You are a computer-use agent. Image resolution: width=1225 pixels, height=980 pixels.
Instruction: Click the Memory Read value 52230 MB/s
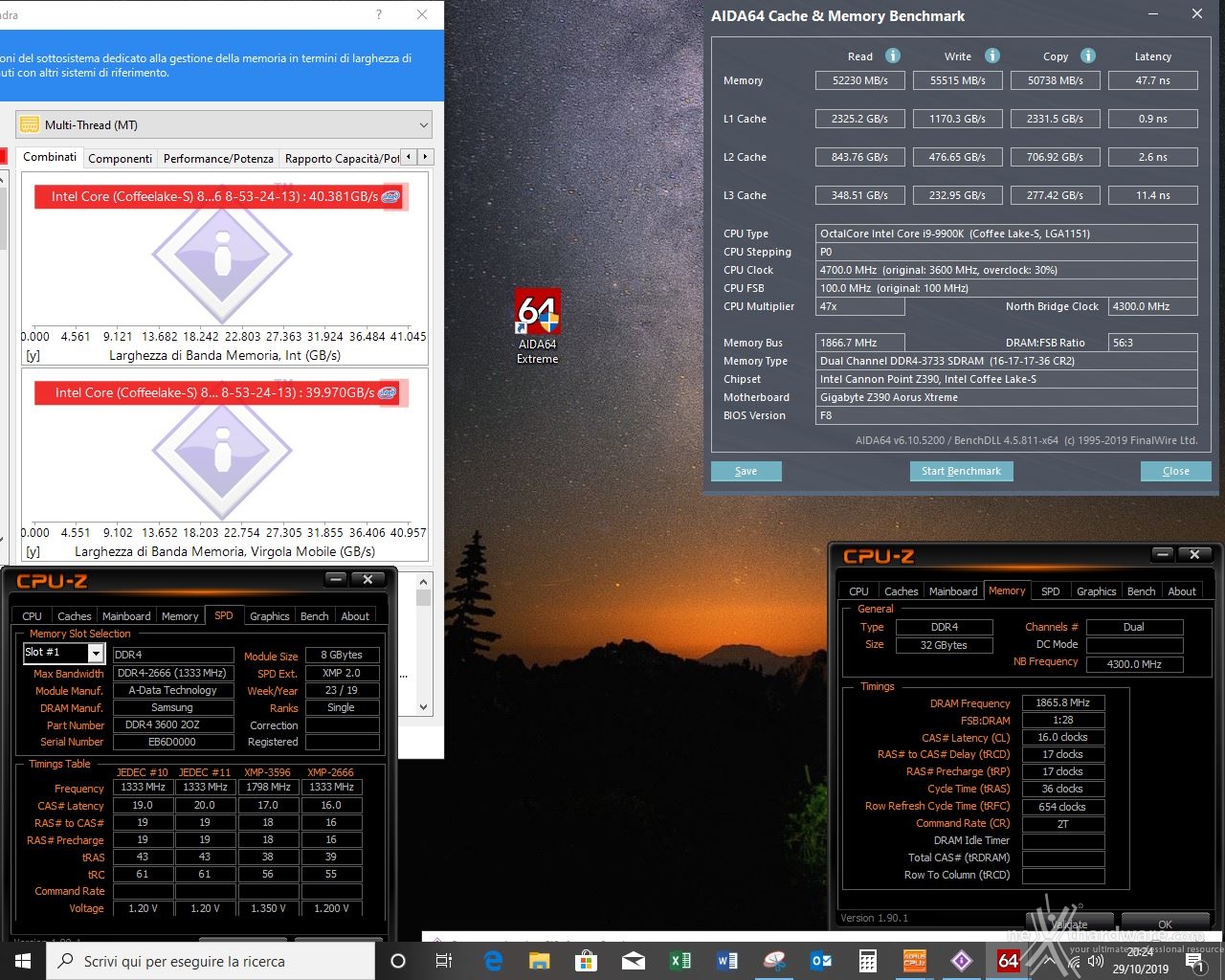860,80
